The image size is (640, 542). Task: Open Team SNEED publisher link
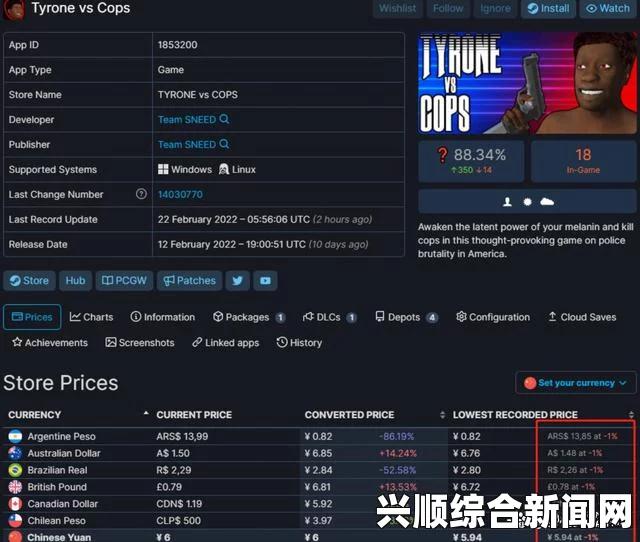point(187,144)
